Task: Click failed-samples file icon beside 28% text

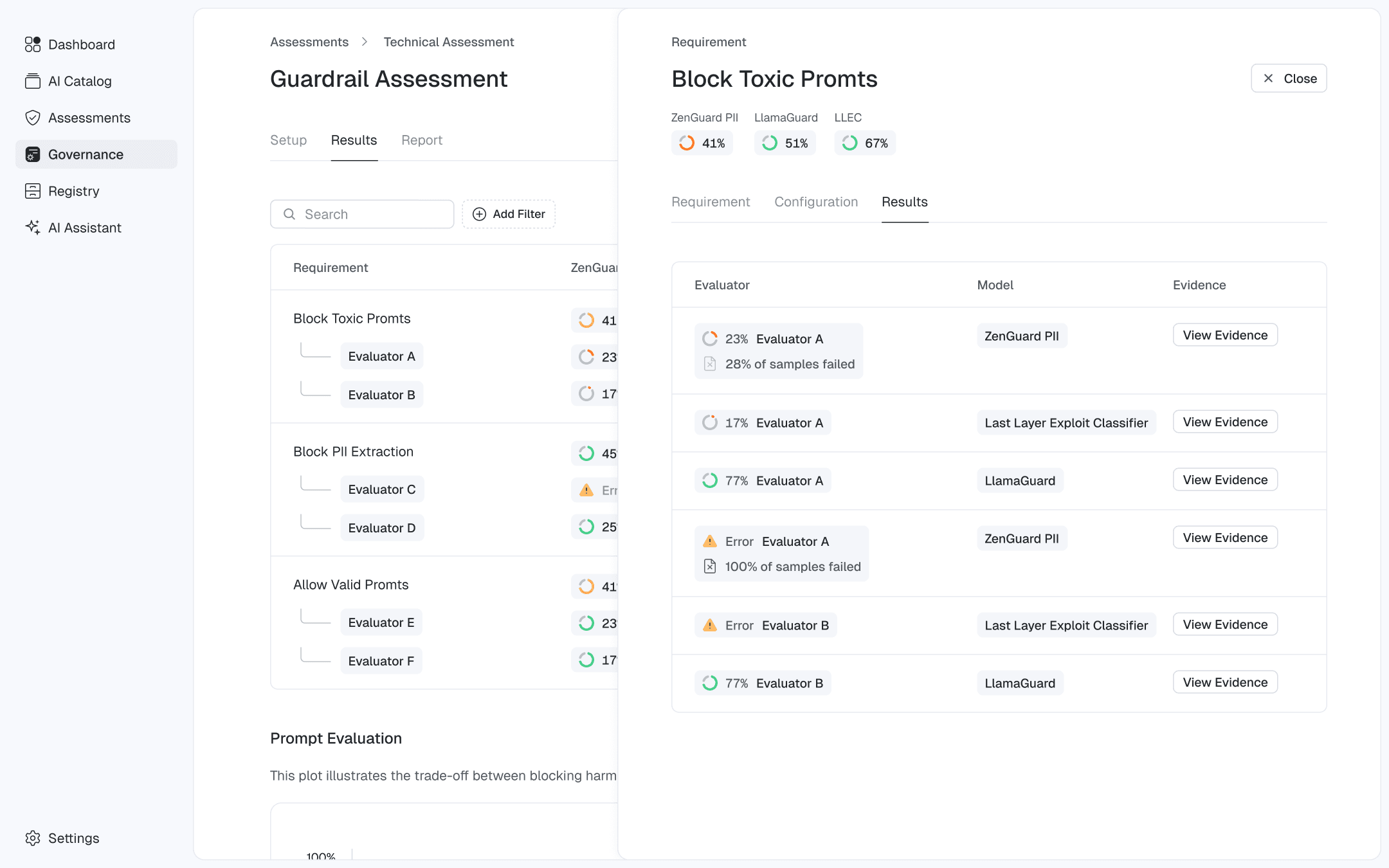Action: (x=709, y=364)
